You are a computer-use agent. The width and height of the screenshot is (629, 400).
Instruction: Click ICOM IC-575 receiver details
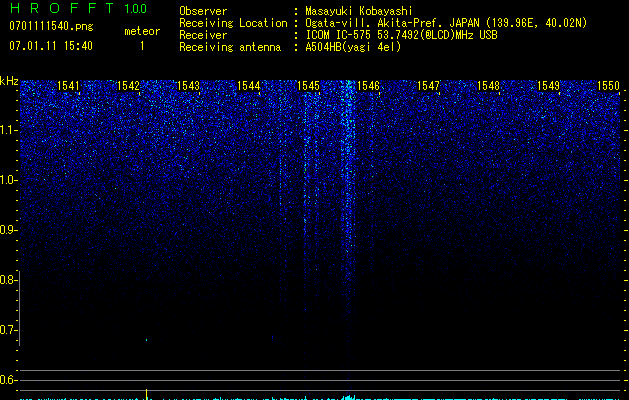point(401,35)
